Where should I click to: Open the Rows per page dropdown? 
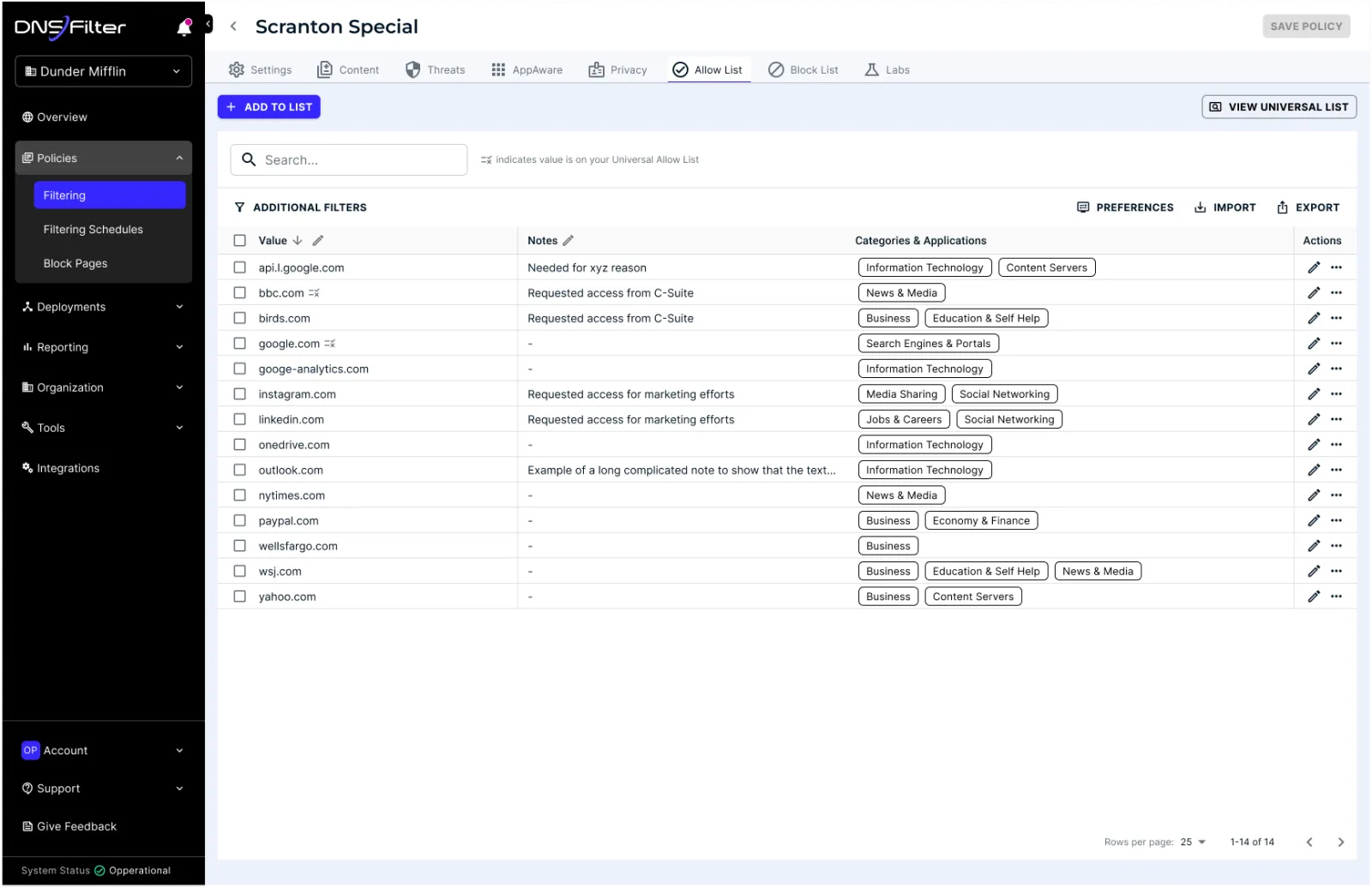tap(1192, 843)
